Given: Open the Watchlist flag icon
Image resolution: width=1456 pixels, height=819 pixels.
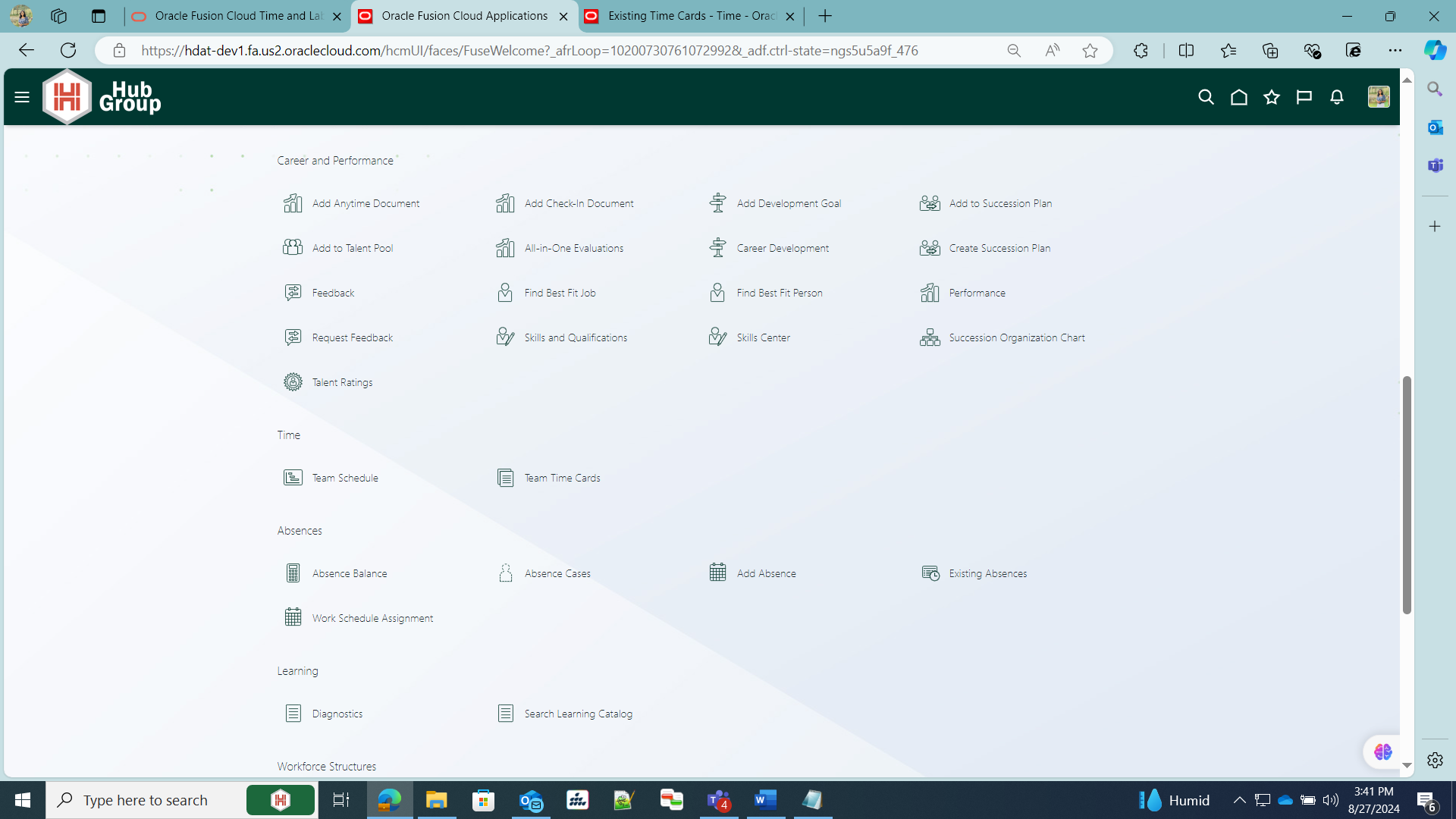Looking at the screenshot, I should click(x=1304, y=97).
